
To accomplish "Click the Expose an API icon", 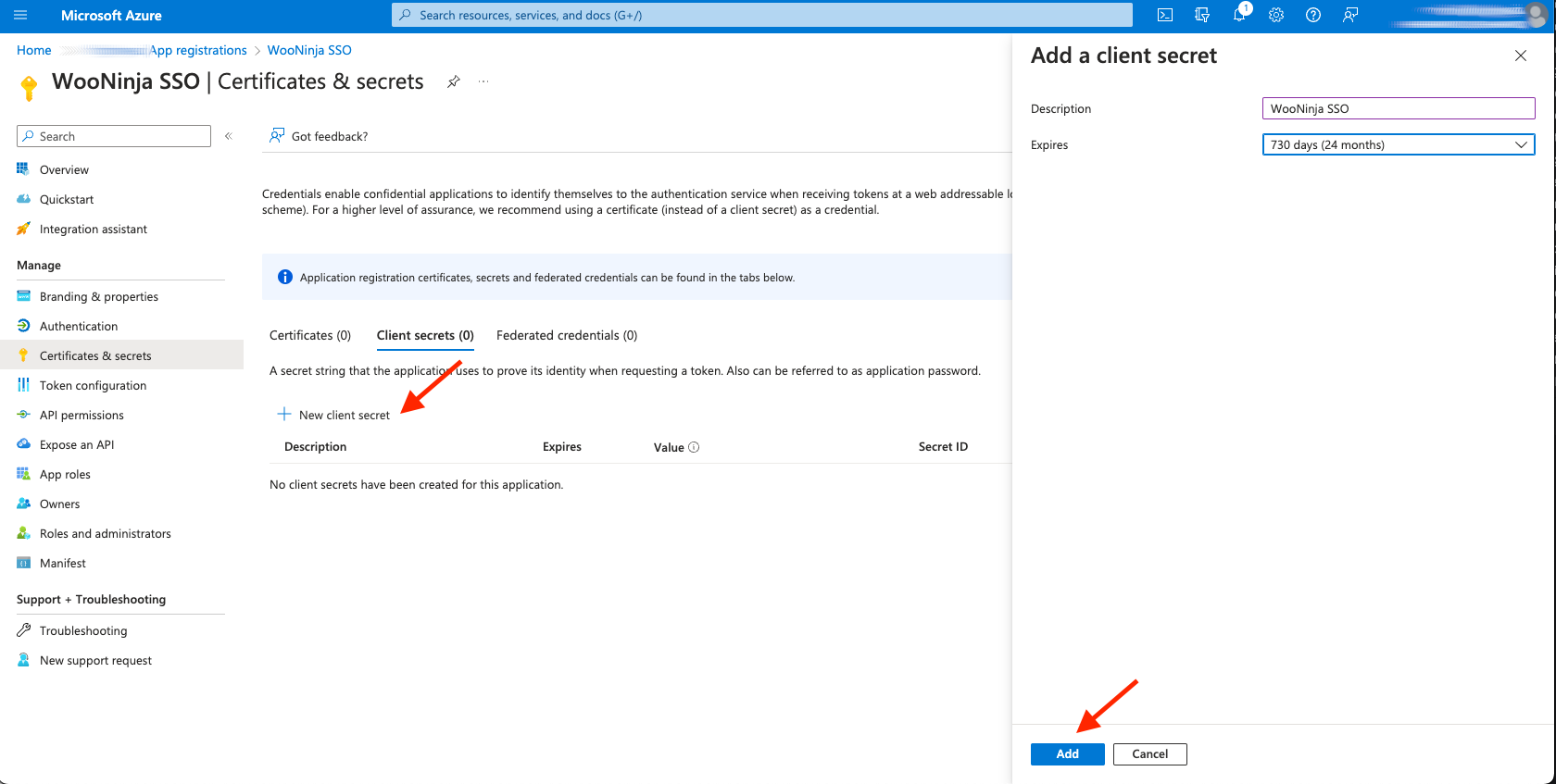I will click(23, 444).
